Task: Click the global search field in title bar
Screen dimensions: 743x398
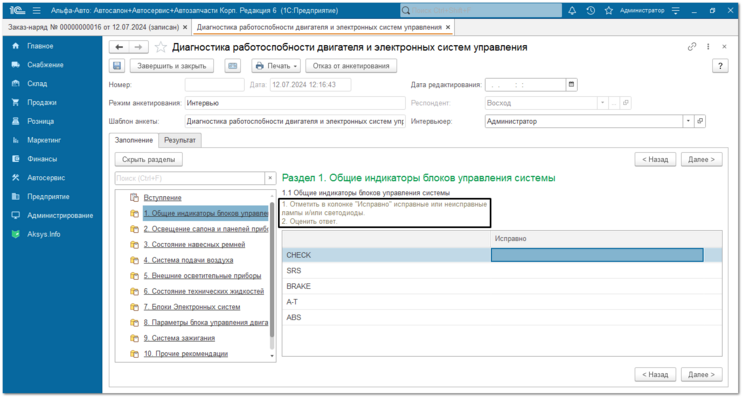Action: (481, 10)
